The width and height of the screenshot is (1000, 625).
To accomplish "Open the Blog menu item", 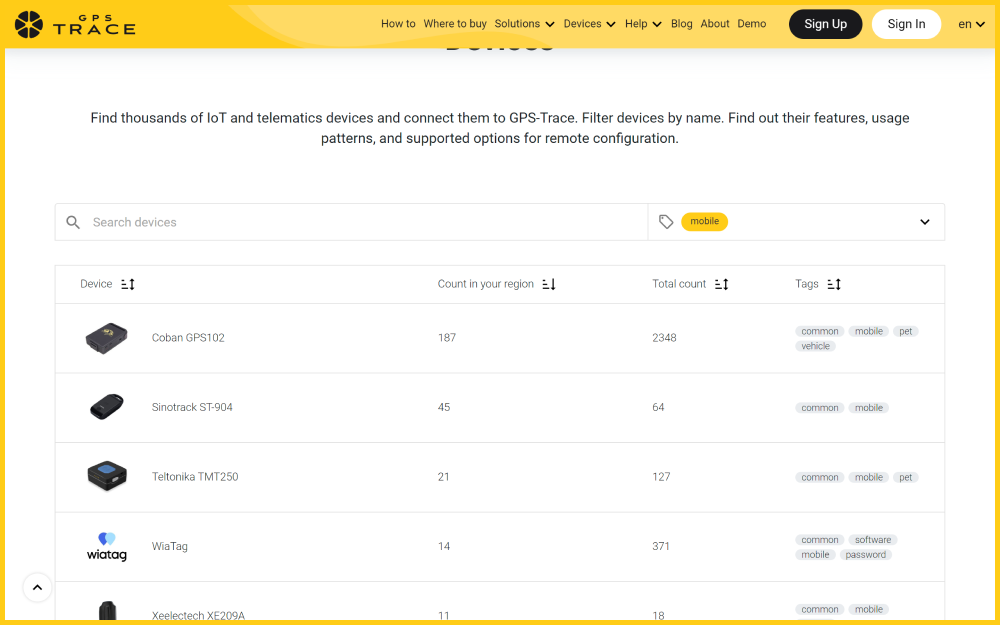I will click(x=682, y=24).
